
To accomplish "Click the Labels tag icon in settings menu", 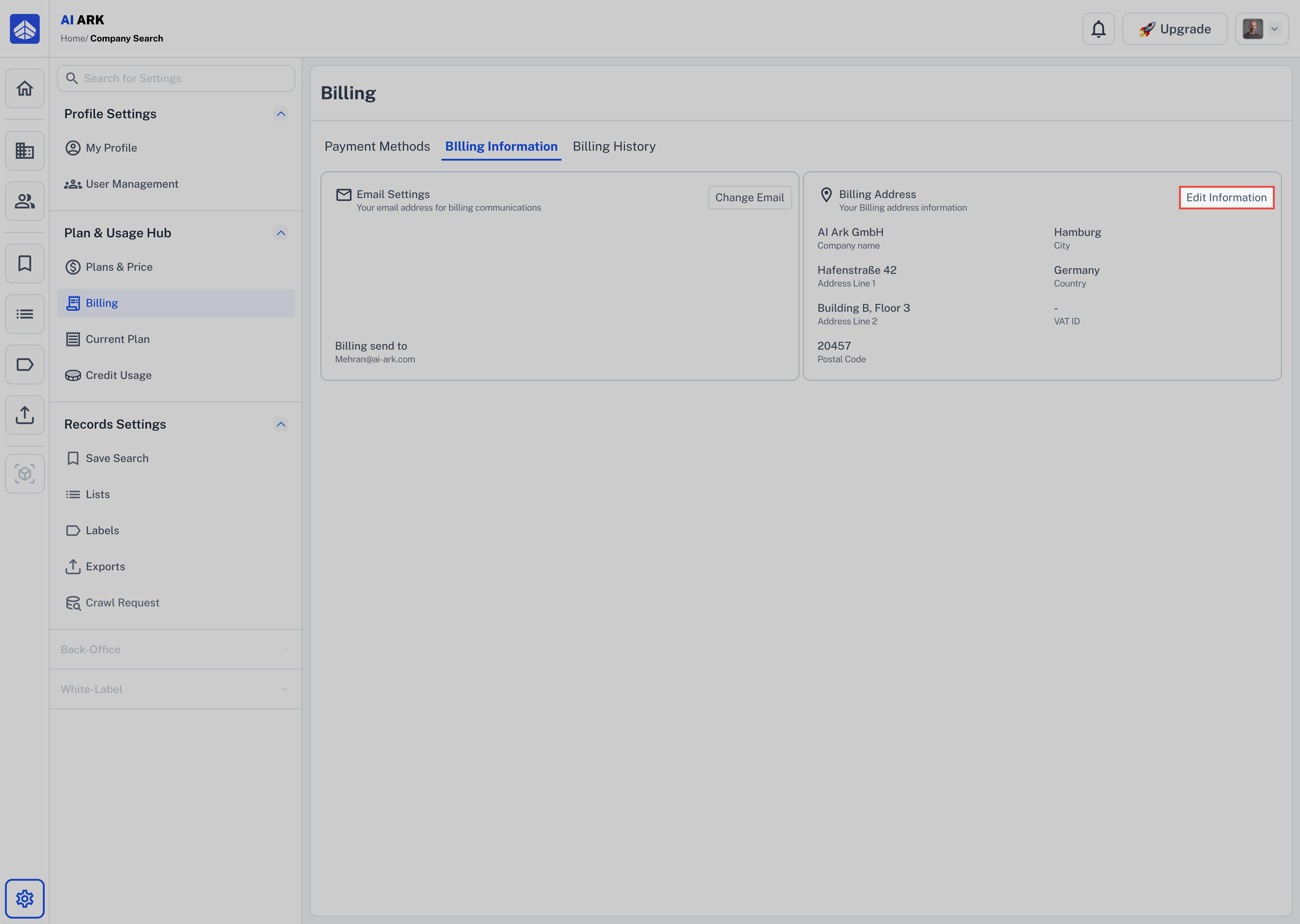I will [73, 530].
